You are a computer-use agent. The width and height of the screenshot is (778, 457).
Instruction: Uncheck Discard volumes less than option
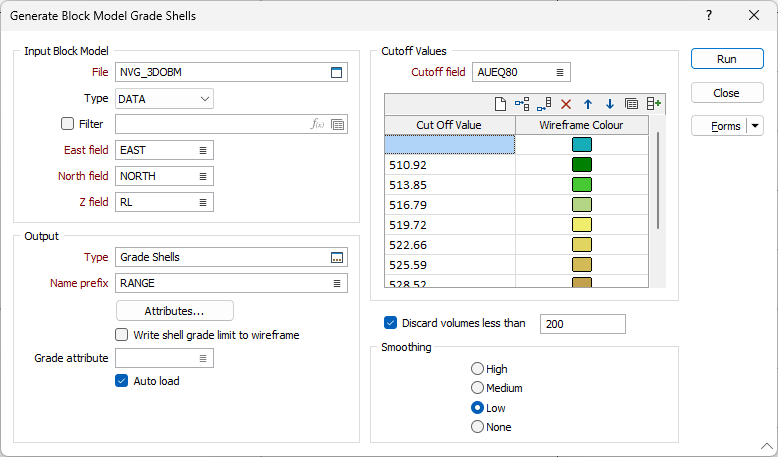click(391, 323)
